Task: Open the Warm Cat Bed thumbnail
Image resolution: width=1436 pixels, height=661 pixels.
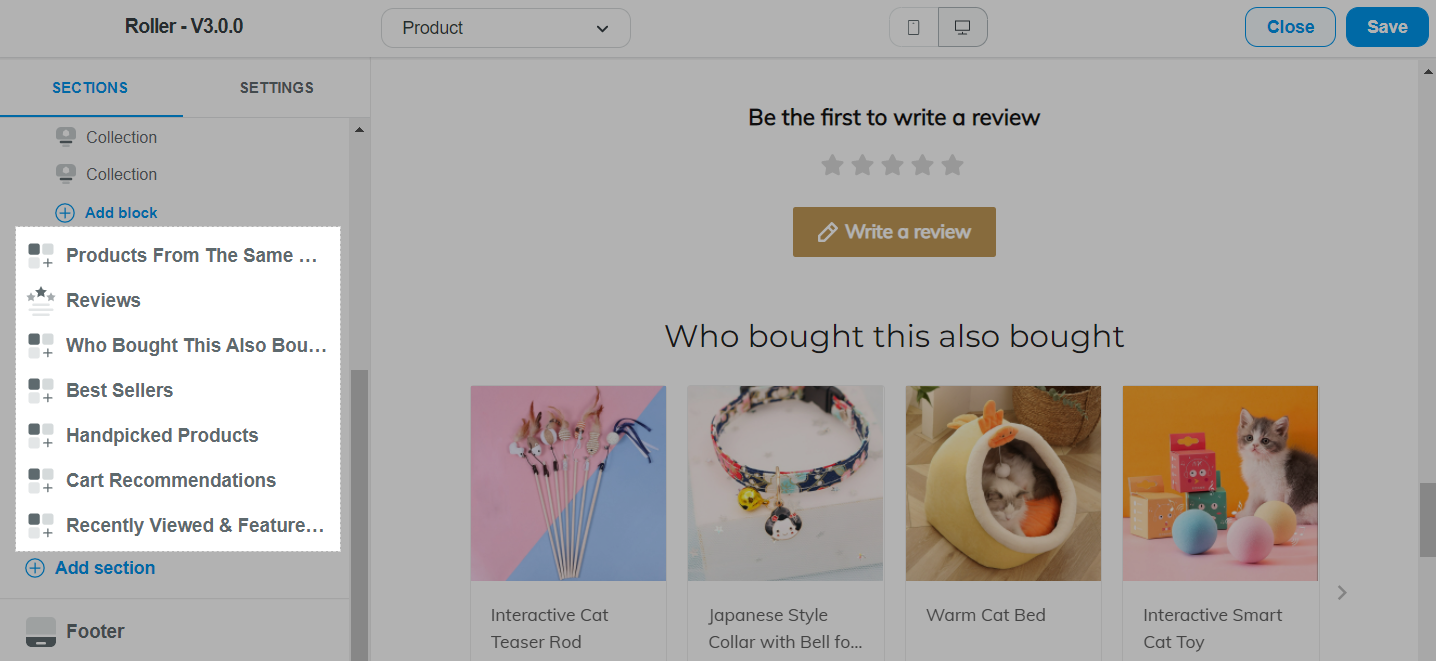Action: pyautogui.click(x=1003, y=483)
